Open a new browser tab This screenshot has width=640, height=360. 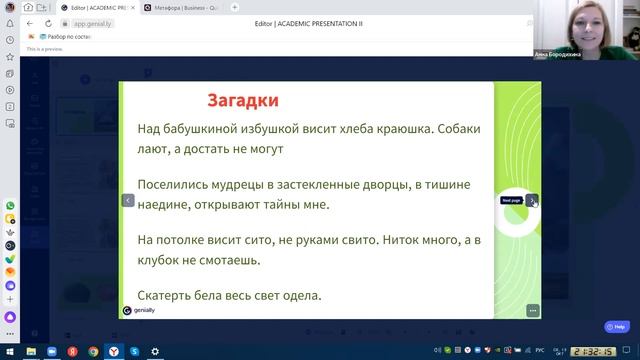(x=234, y=7)
